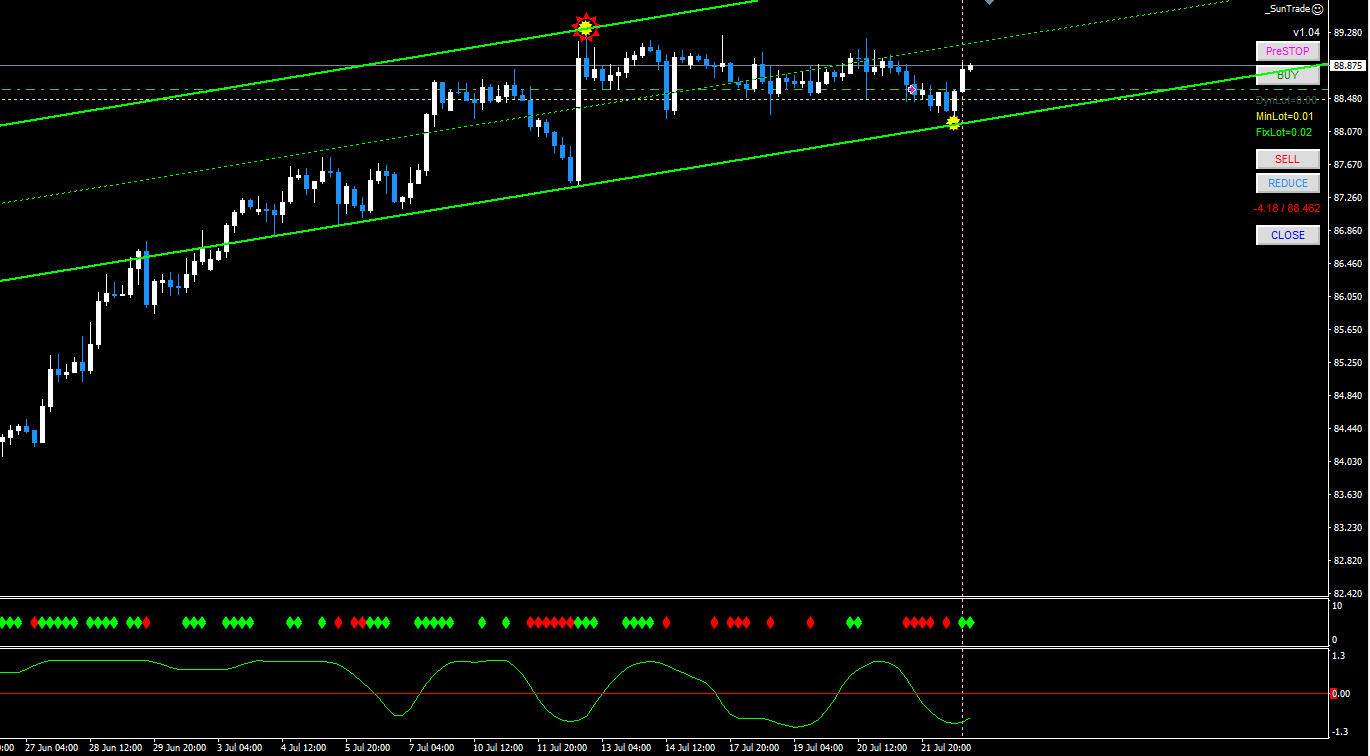Click the 89.280 price scale value
This screenshot has width=1370, height=756.
coord(1348,33)
